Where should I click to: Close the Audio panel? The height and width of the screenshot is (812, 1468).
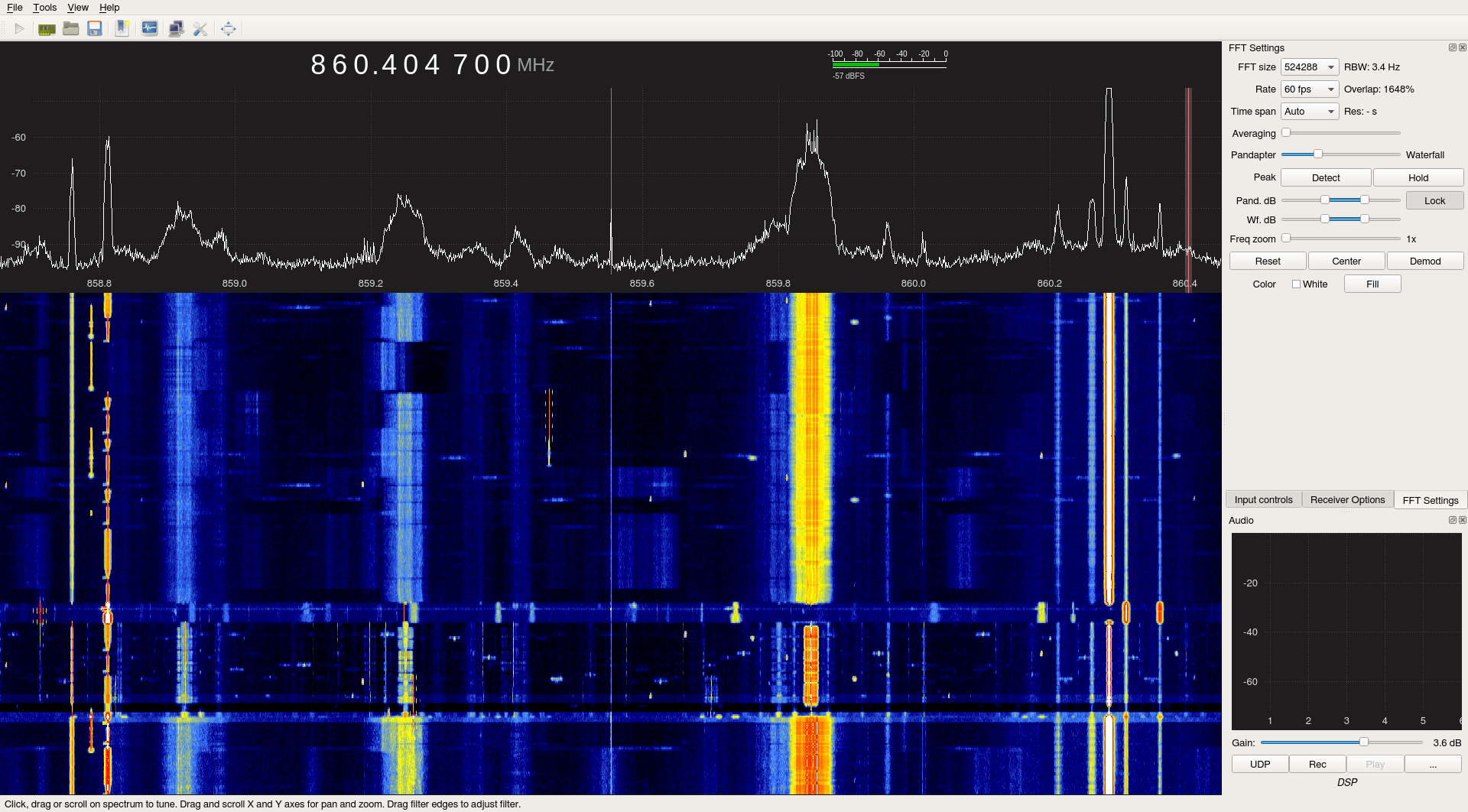(1462, 520)
